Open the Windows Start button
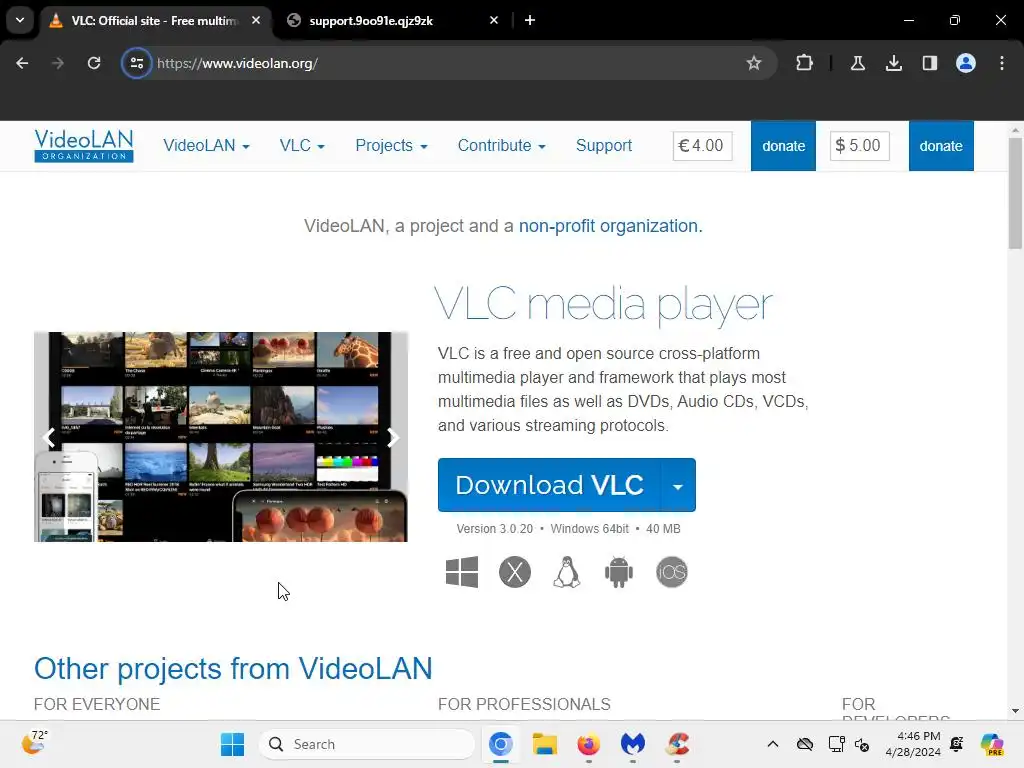 pos(232,744)
